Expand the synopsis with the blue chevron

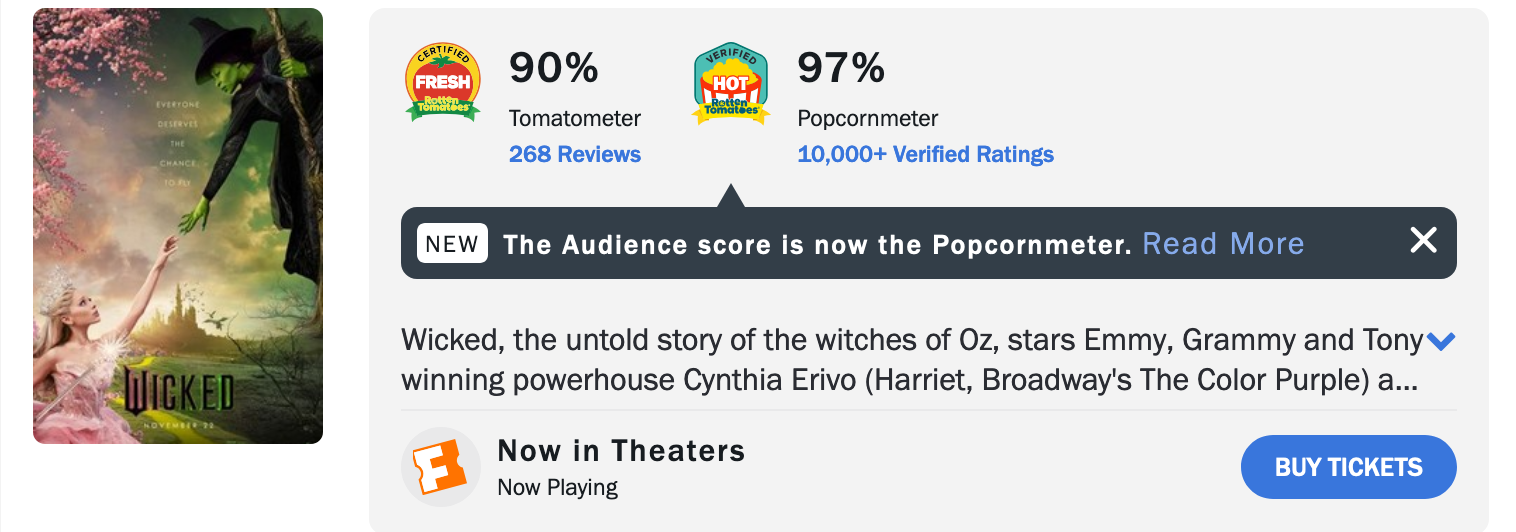pyautogui.click(x=1441, y=342)
